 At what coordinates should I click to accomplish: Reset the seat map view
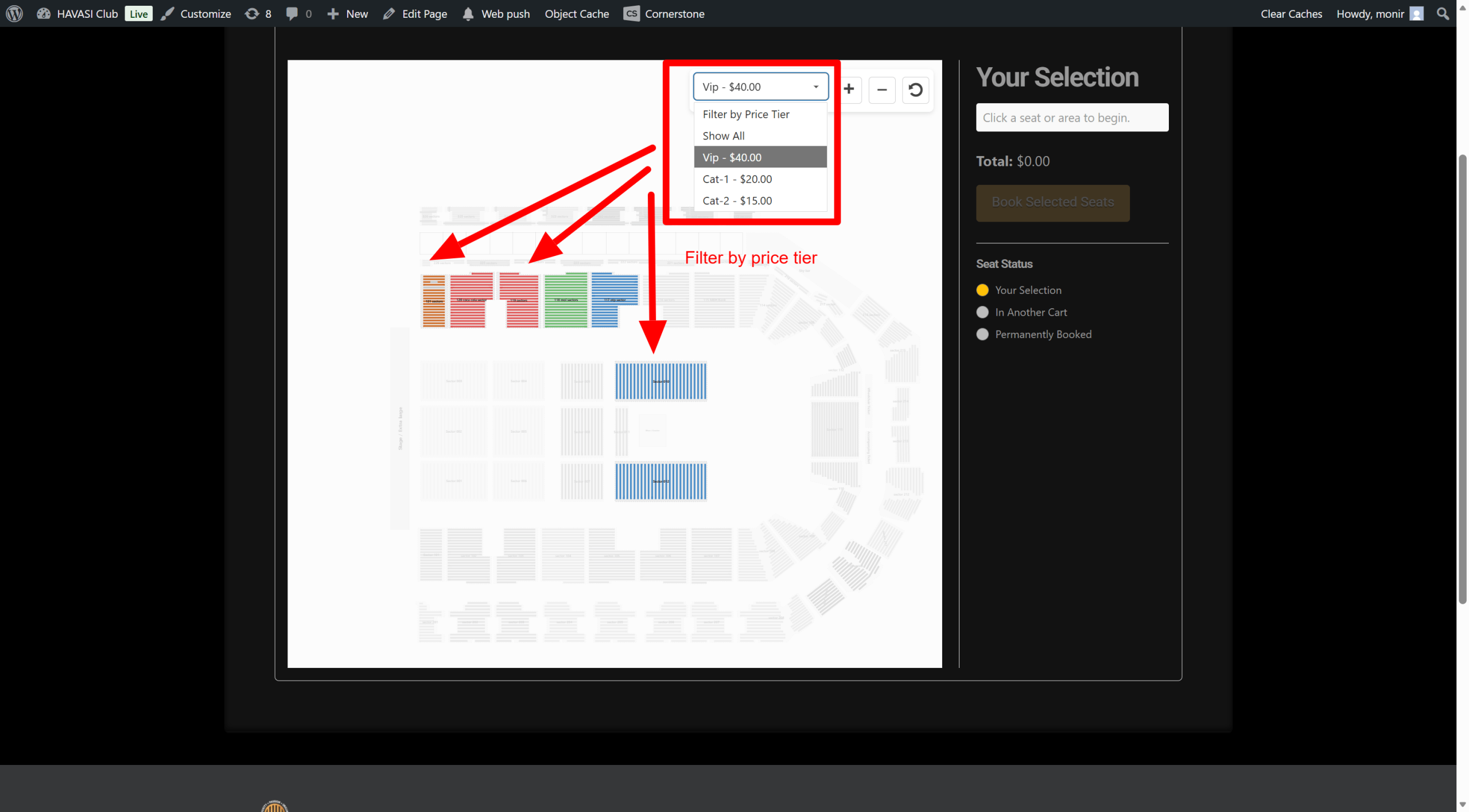click(x=915, y=90)
